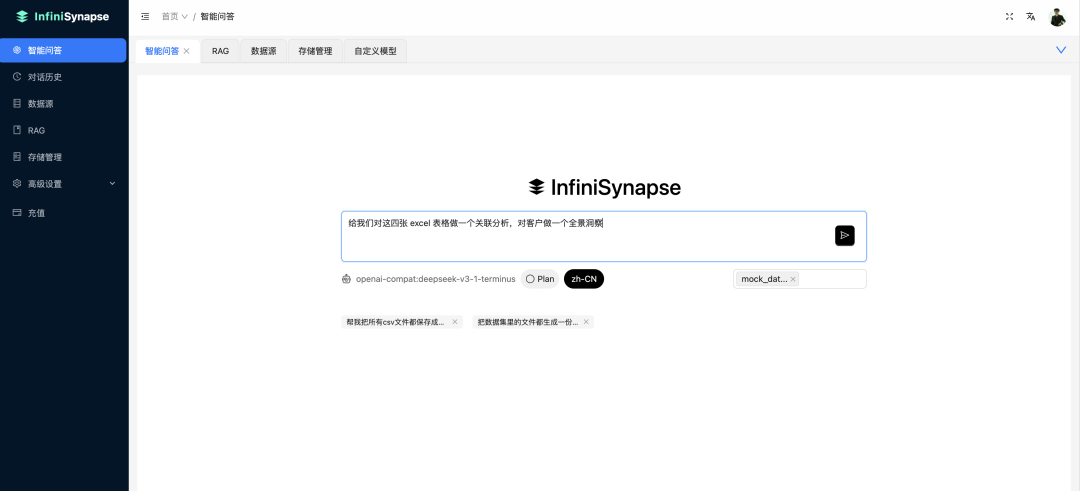Dismiss the 把数据集里的文件 suggestion
The image size is (1080, 491).
click(586, 322)
